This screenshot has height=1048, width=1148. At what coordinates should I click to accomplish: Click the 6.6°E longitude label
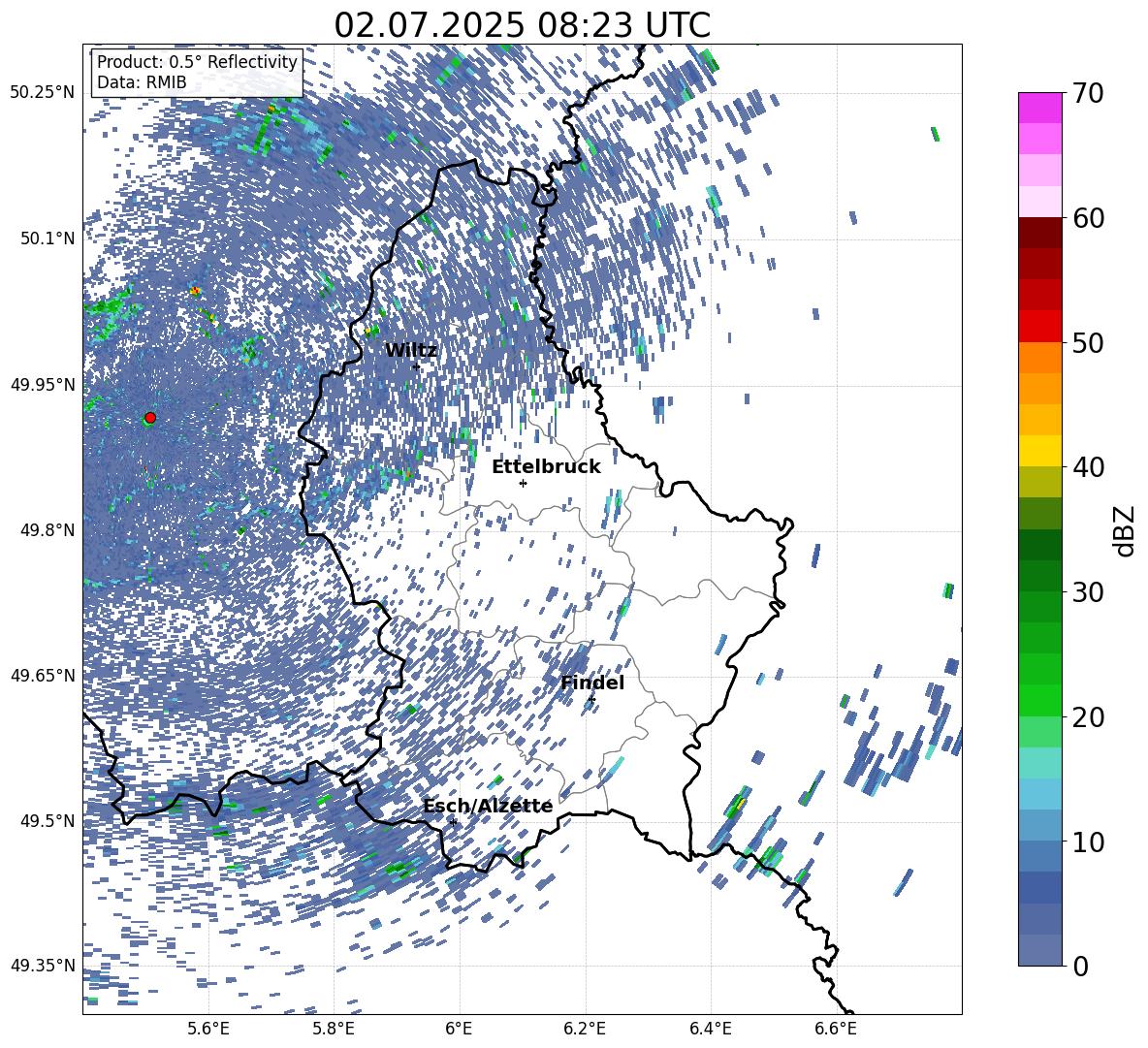point(836,1029)
